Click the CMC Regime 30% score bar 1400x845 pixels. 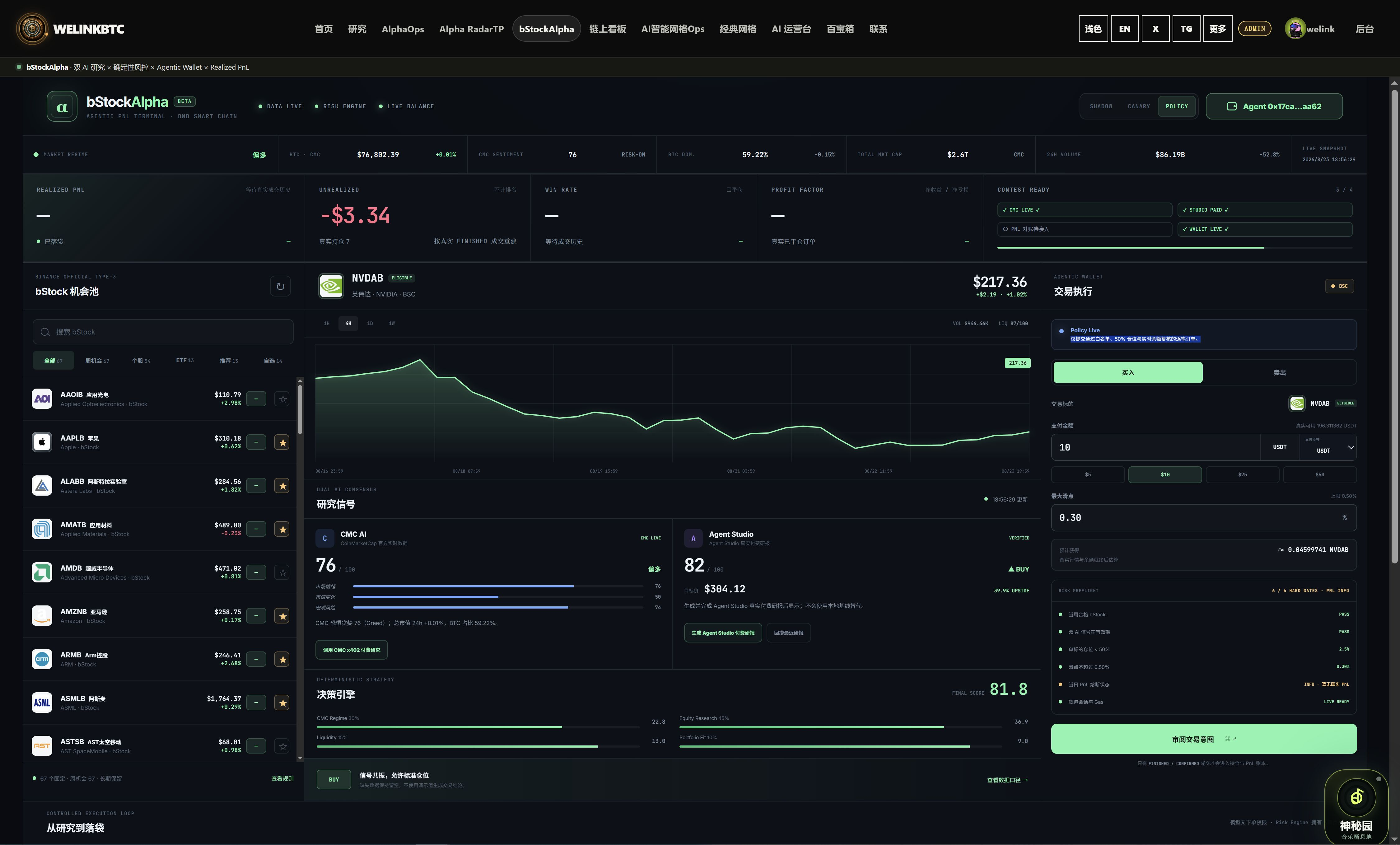pyautogui.click(x=478, y=727)
